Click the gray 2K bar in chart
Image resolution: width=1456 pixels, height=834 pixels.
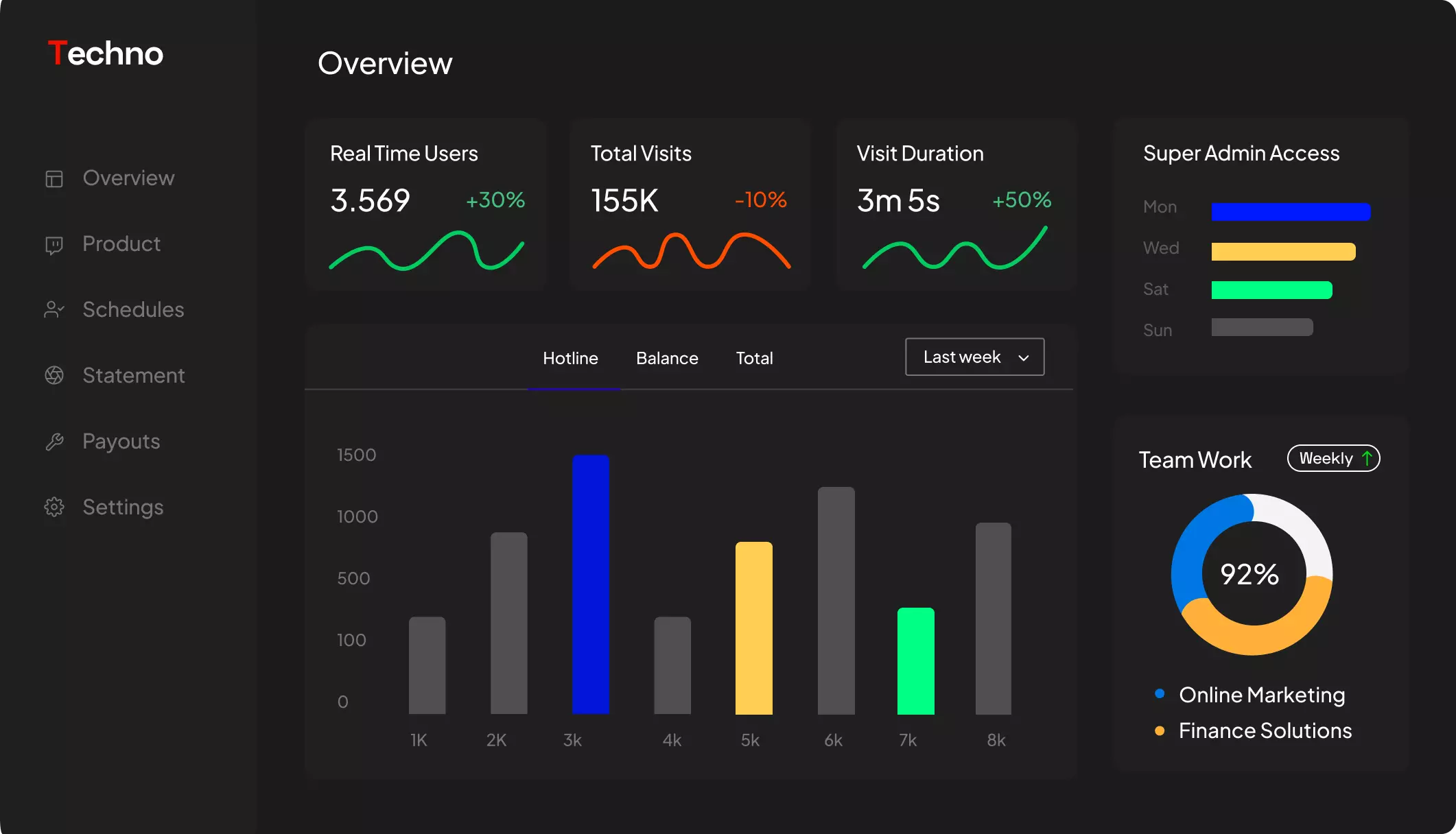[x=509, y=623]
